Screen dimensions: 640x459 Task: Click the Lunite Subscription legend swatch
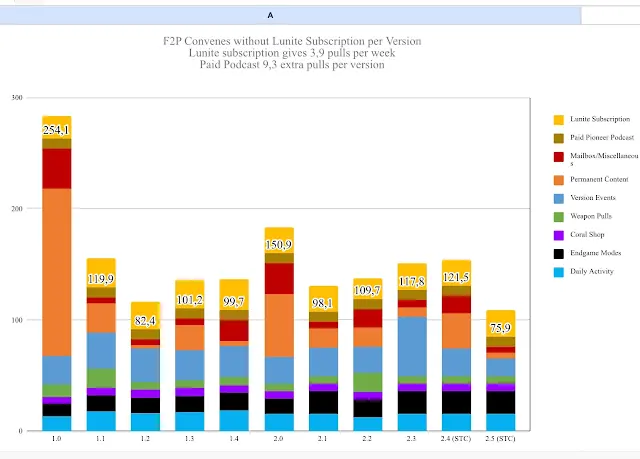559,120
